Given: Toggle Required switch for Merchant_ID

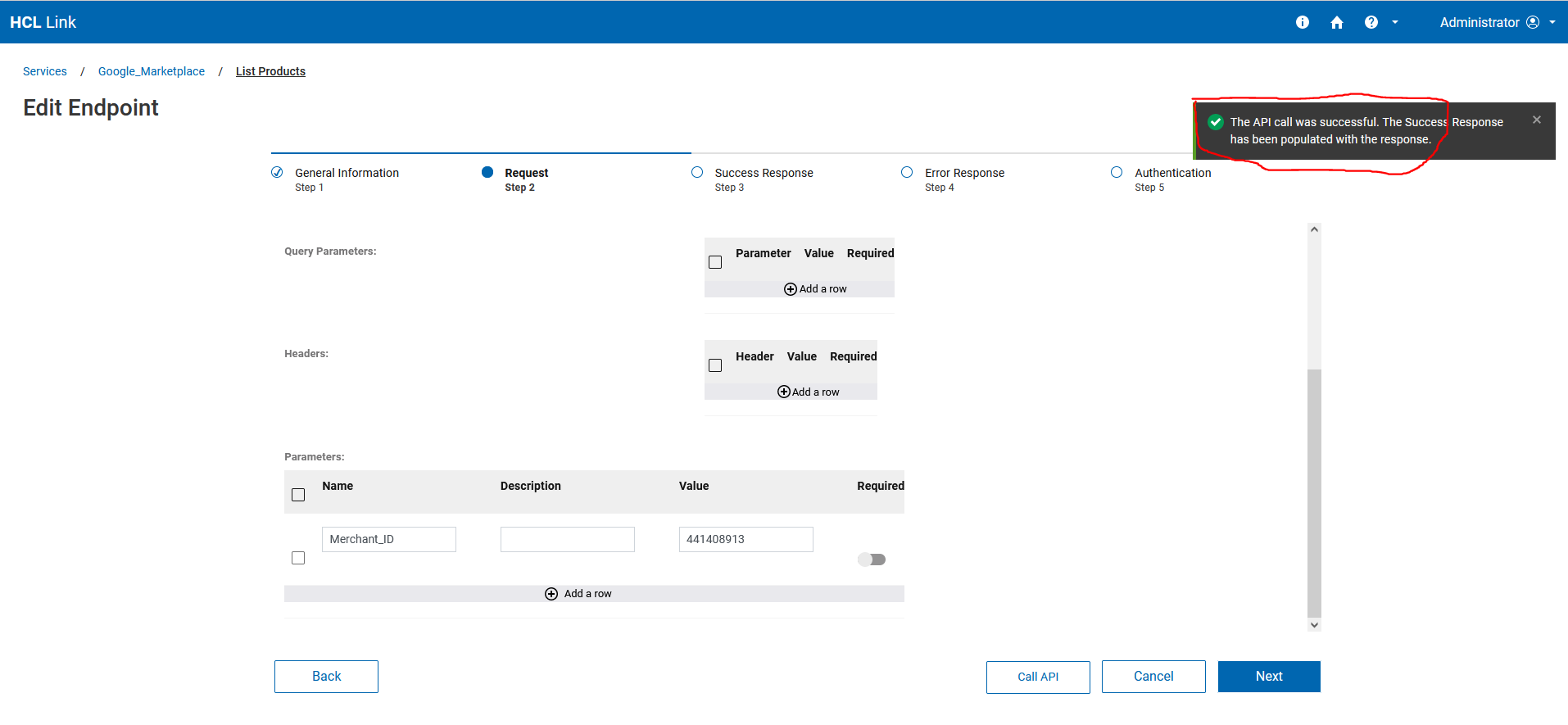Looking at the screenshot, I should tap(872, 560).
